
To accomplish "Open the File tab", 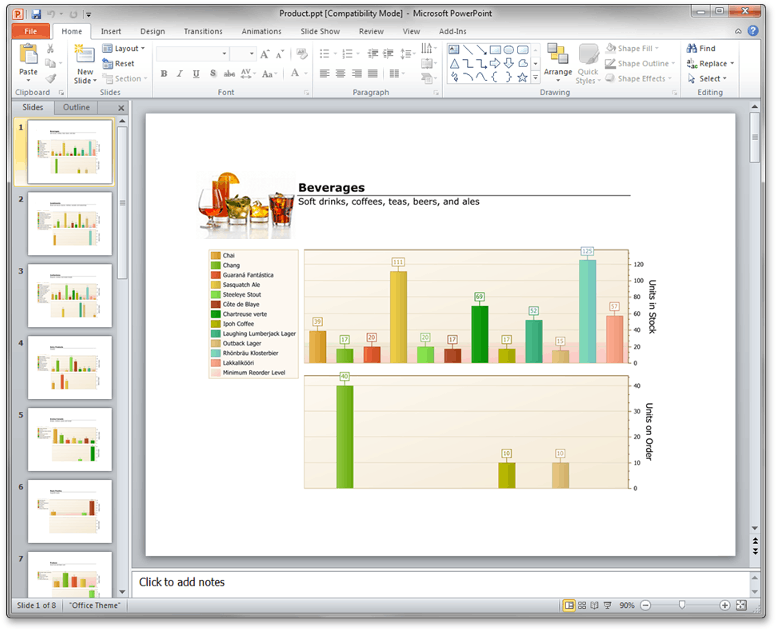I will [x=31, y=31].
